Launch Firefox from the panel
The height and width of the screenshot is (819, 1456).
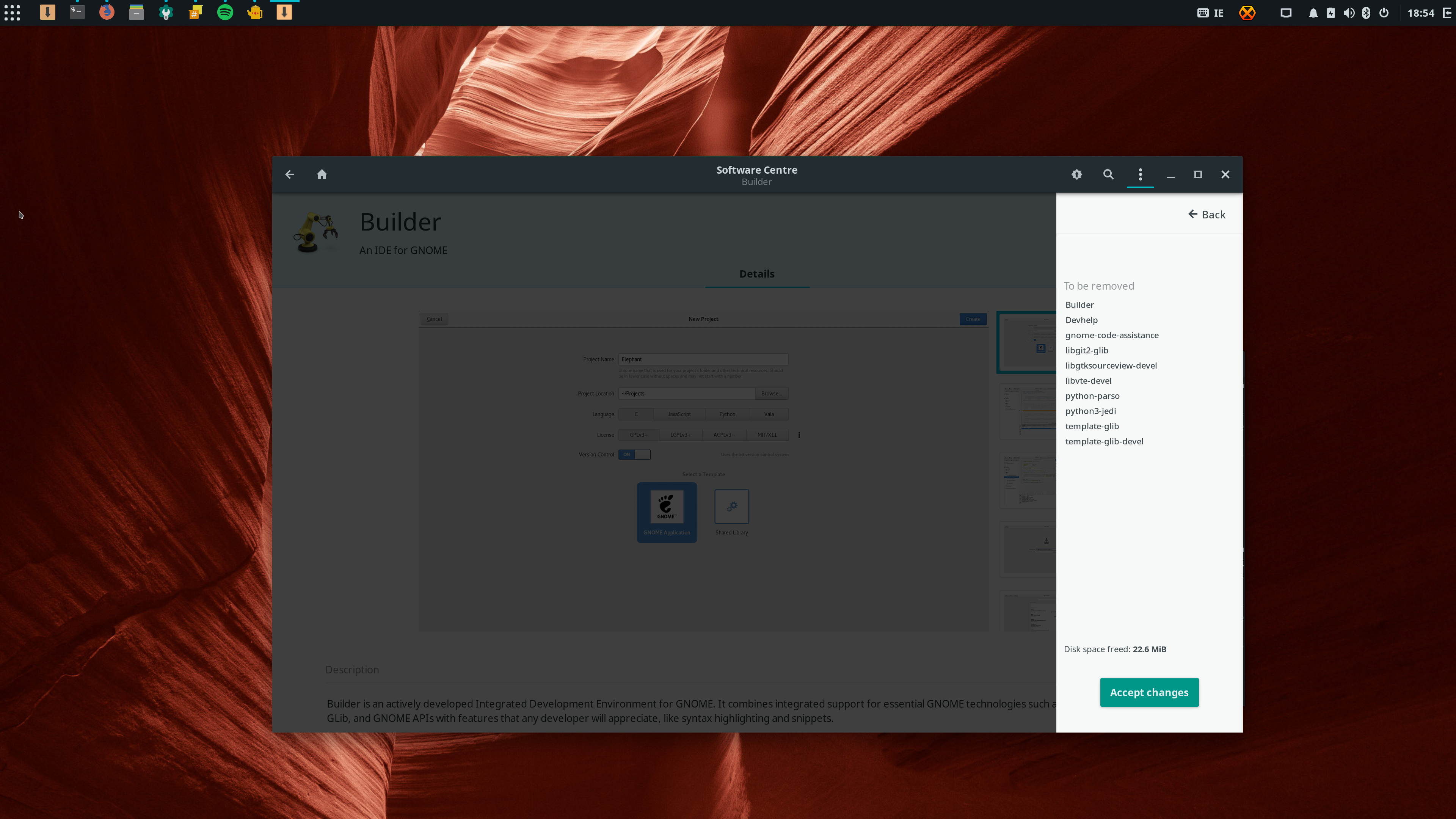click(x=106, y=13)
